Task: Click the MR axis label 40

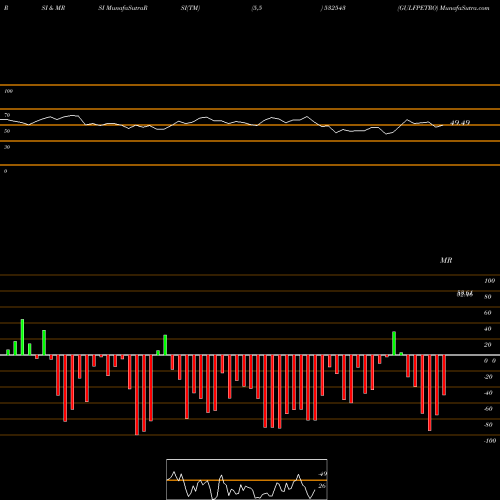Action: coord(488,329)
